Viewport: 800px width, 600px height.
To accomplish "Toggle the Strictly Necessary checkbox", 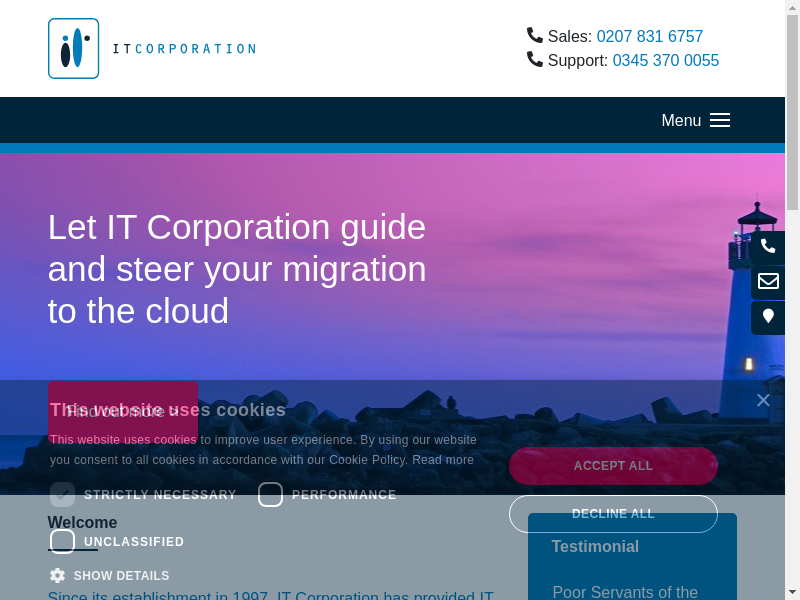I will [63, 495].
